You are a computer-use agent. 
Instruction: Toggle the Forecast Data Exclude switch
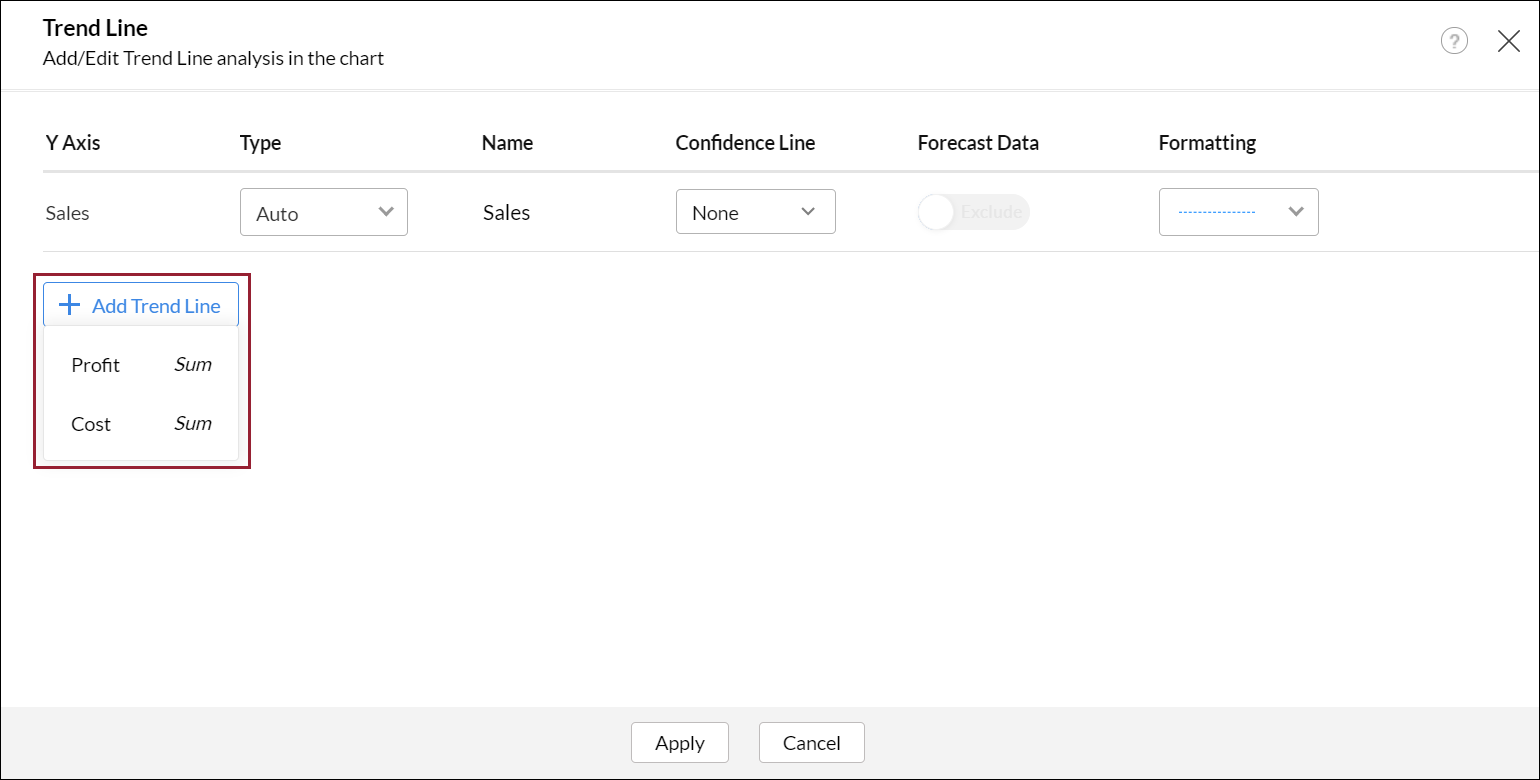coord(973,212)
